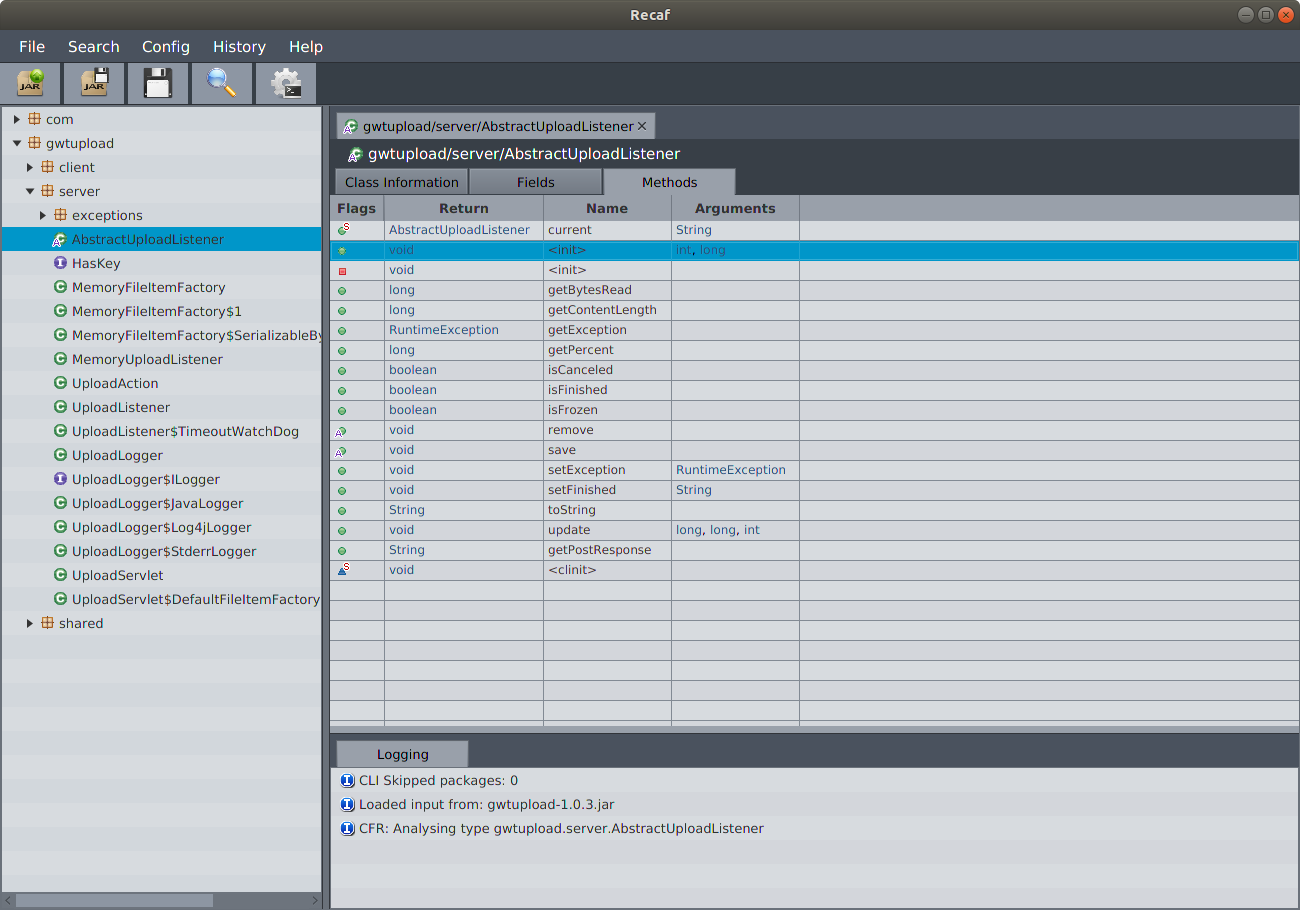Collapse the gwtupload package node
Image resolution: width=1300 pixels, height=910 pixels.
pyautogui.click(x=17, y=143)
